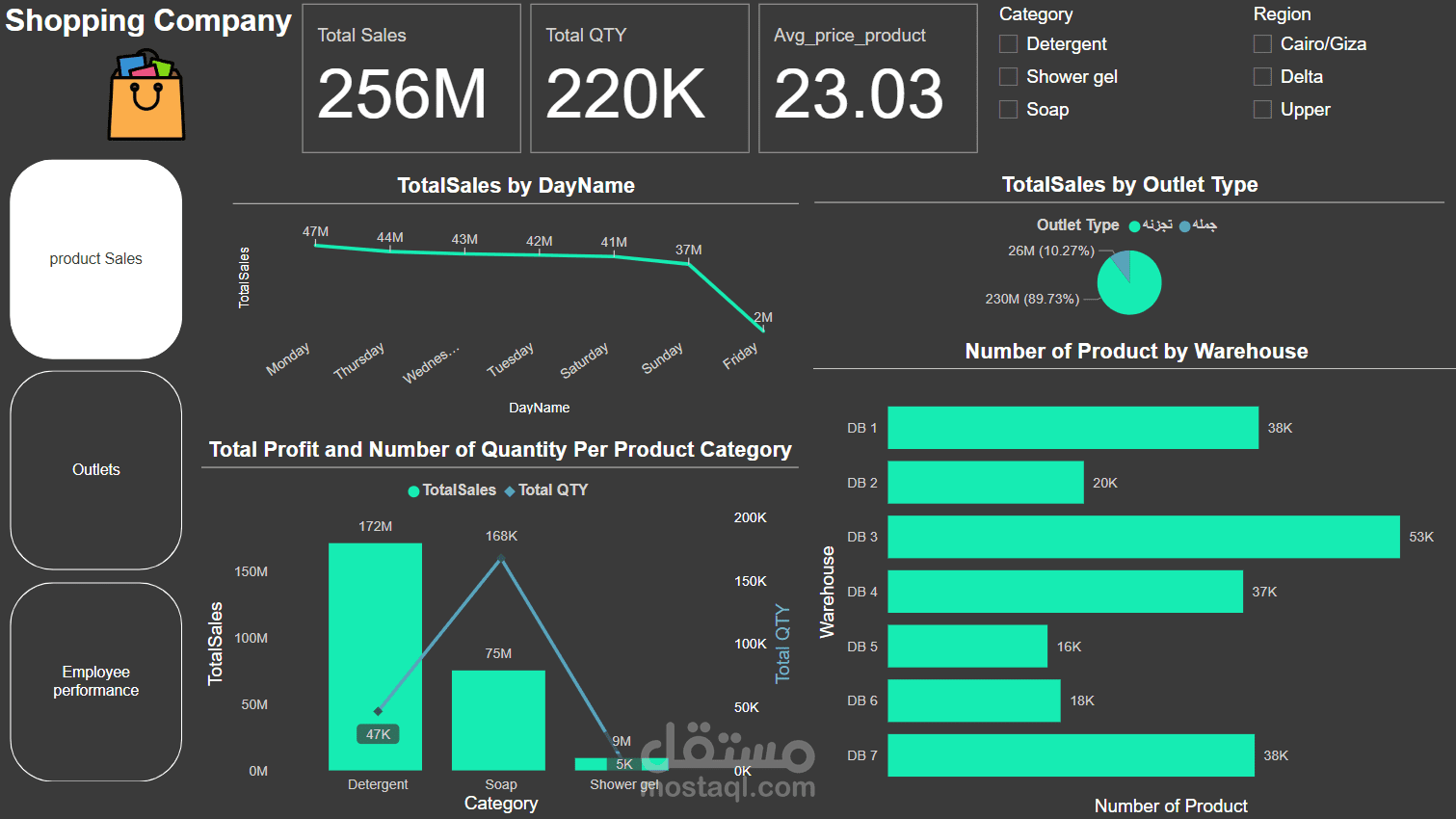Screen dimensions: 1456x819
Task: Click the TotalSales legend marker in combo chart
Action: (x=413, y=491)
